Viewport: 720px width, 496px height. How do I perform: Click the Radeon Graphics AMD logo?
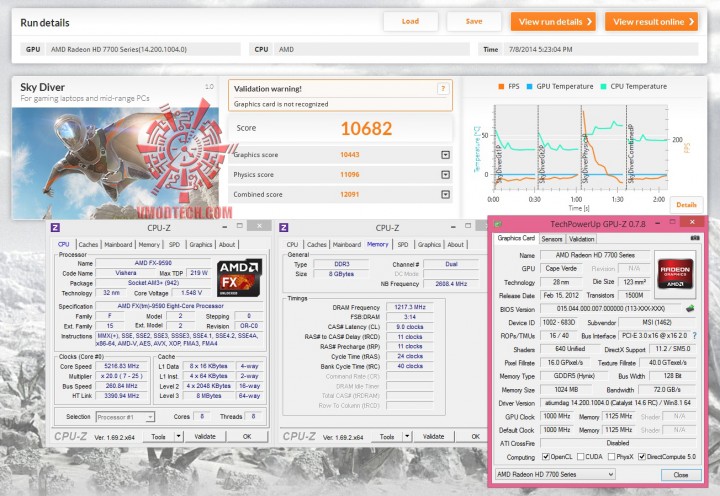pos(675,275)
